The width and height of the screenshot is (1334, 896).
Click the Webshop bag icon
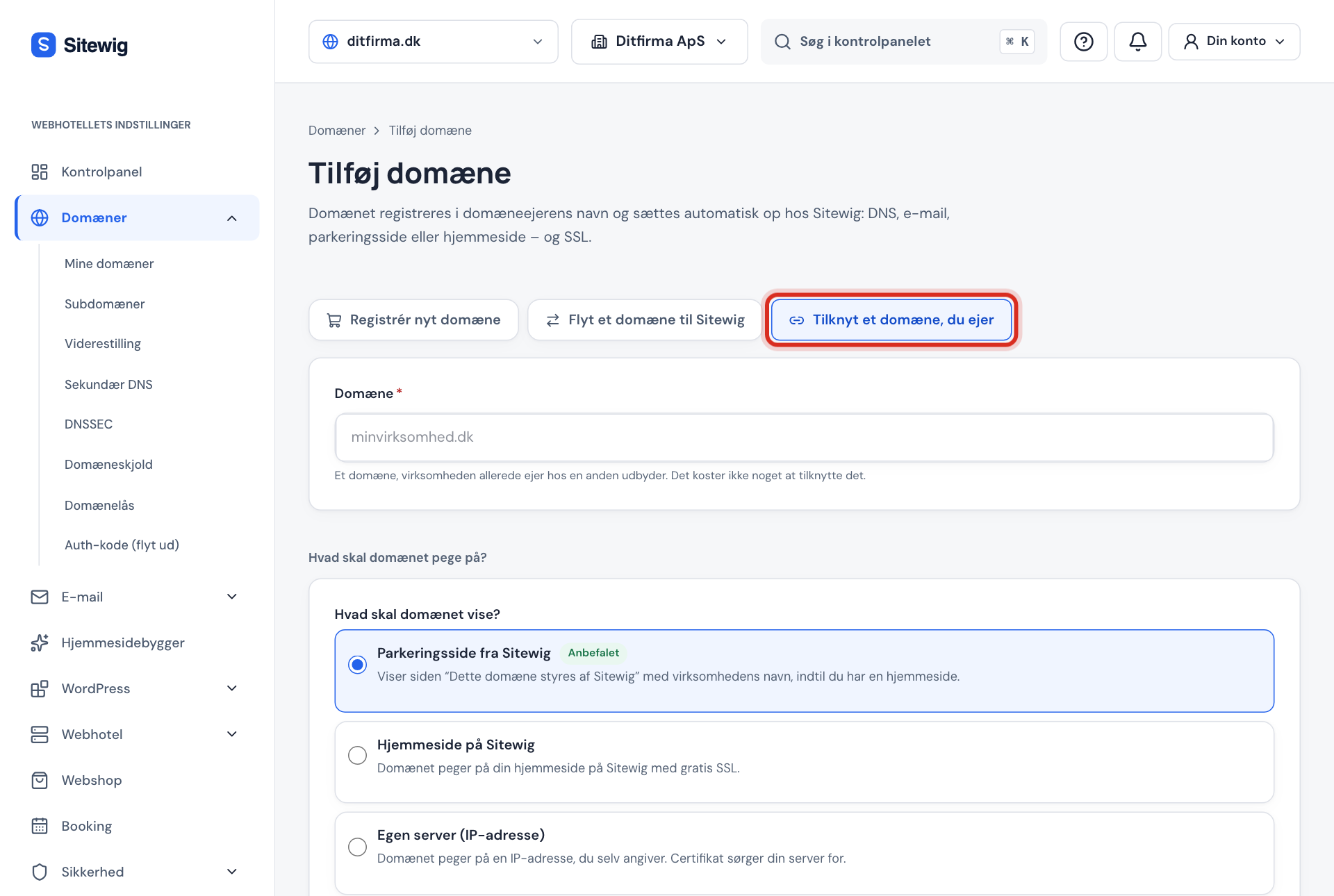[x=40, y=780]
